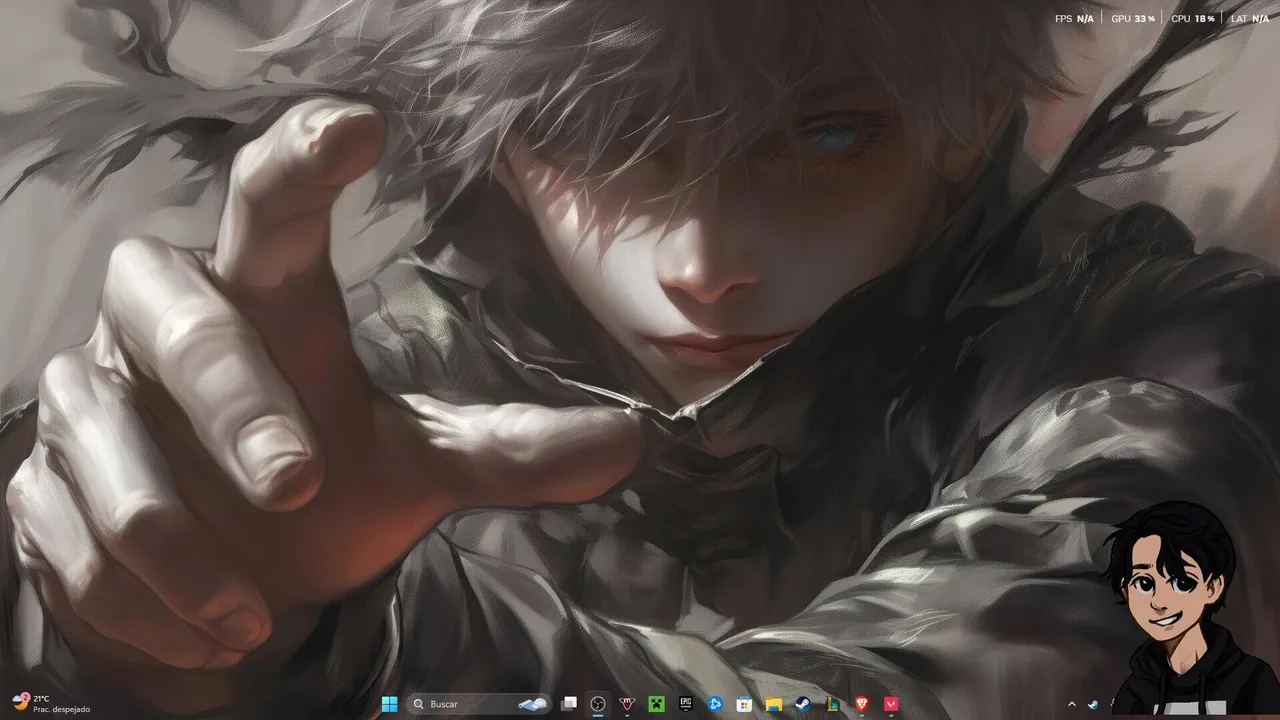The height and width of the screenshot is (720, 1280).
Task: Open League of Legends taskbar icon
Action: click(832, 704)
